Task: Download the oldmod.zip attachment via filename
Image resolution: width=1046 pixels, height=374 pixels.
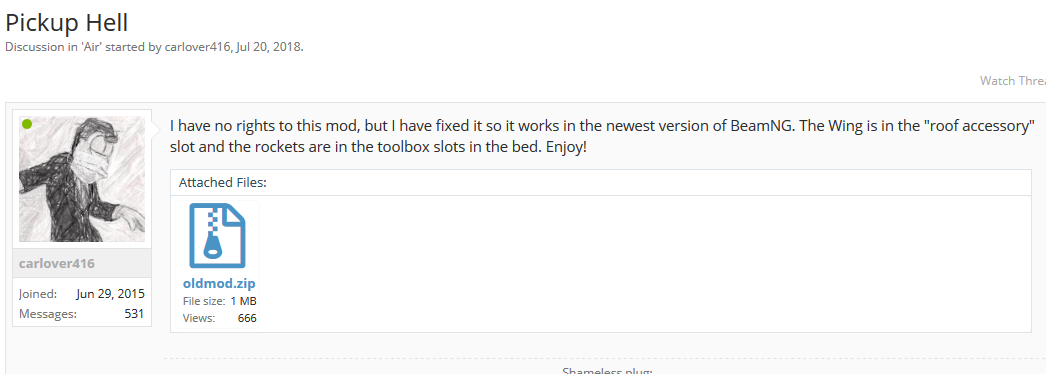Action: pyautogui.click(x=219, y=284)
